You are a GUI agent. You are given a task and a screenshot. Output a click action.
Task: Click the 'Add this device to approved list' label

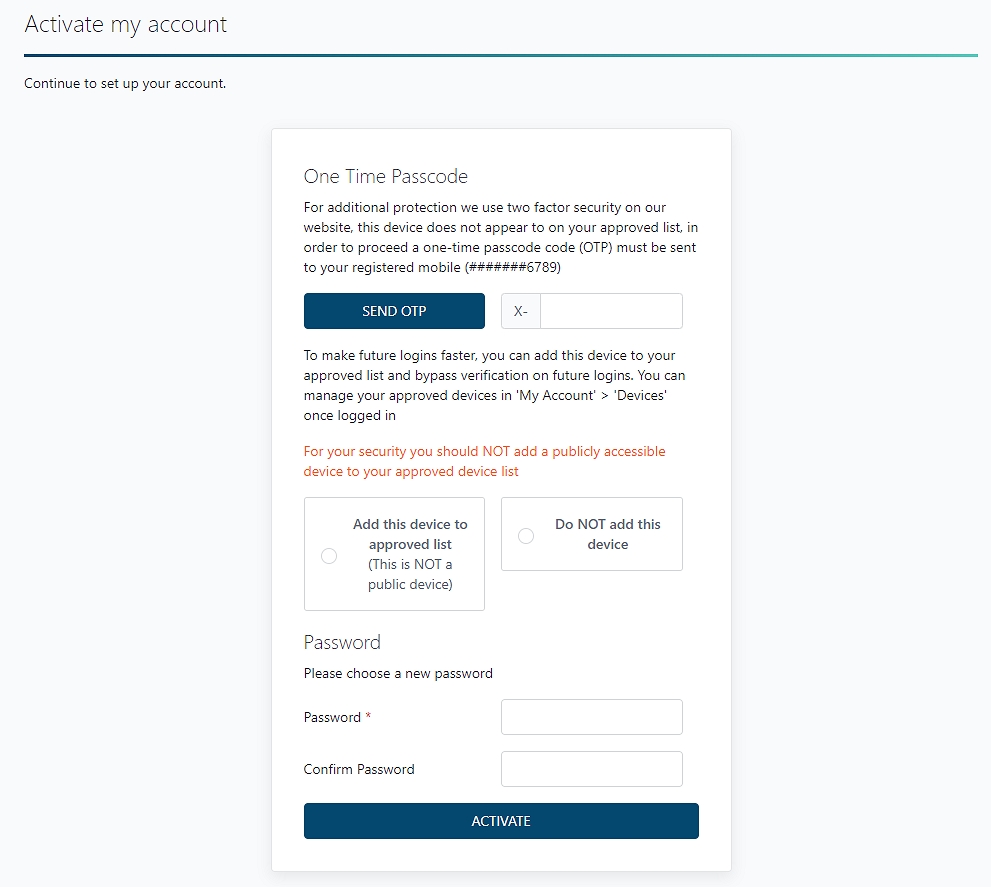410,534
